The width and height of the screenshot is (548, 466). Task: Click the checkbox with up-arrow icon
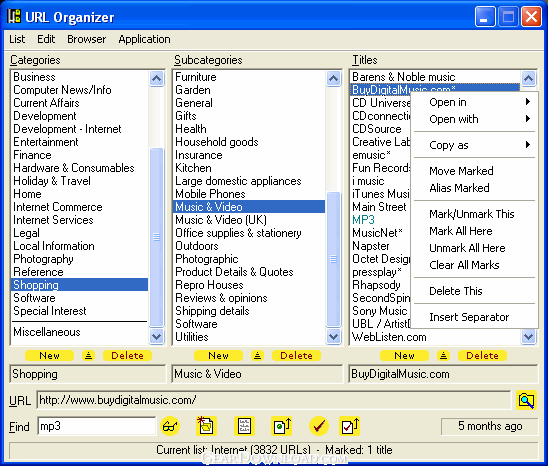pos(349,426)
